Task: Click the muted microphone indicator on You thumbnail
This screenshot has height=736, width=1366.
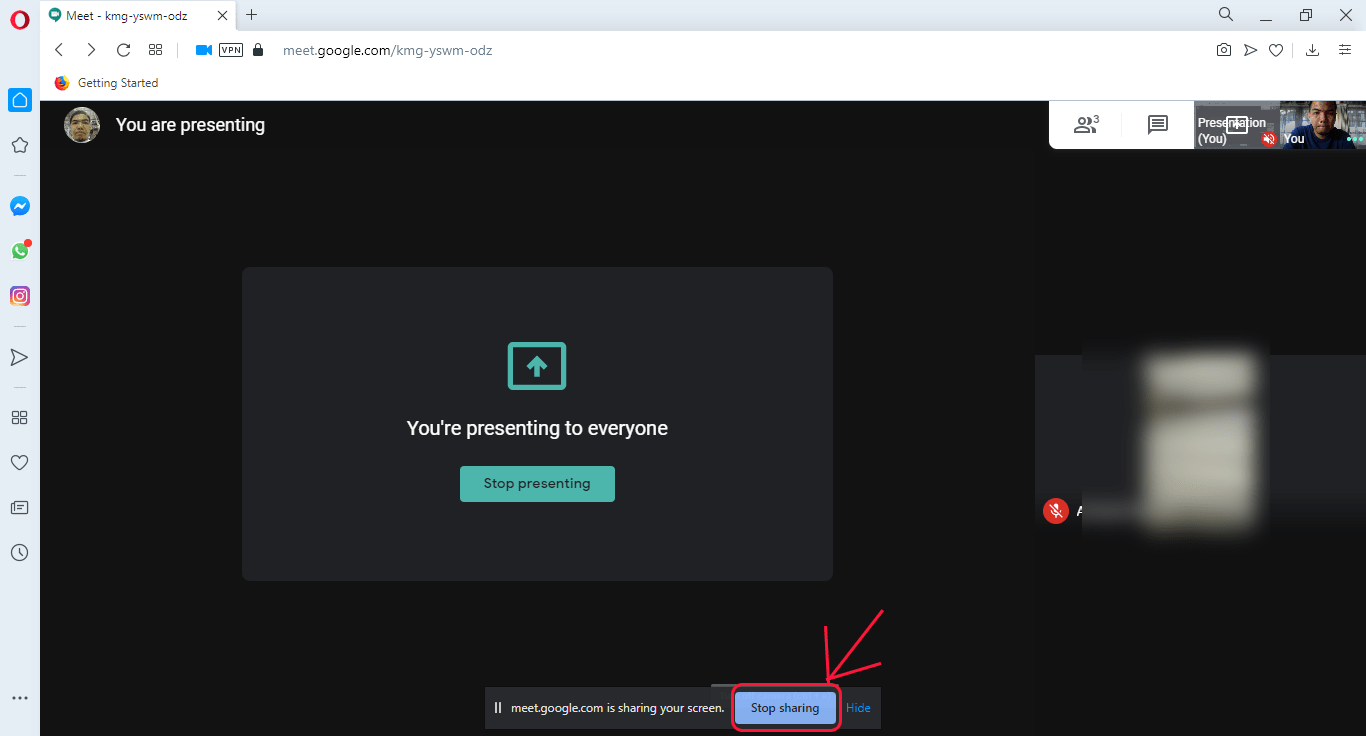Action: 1268,140
